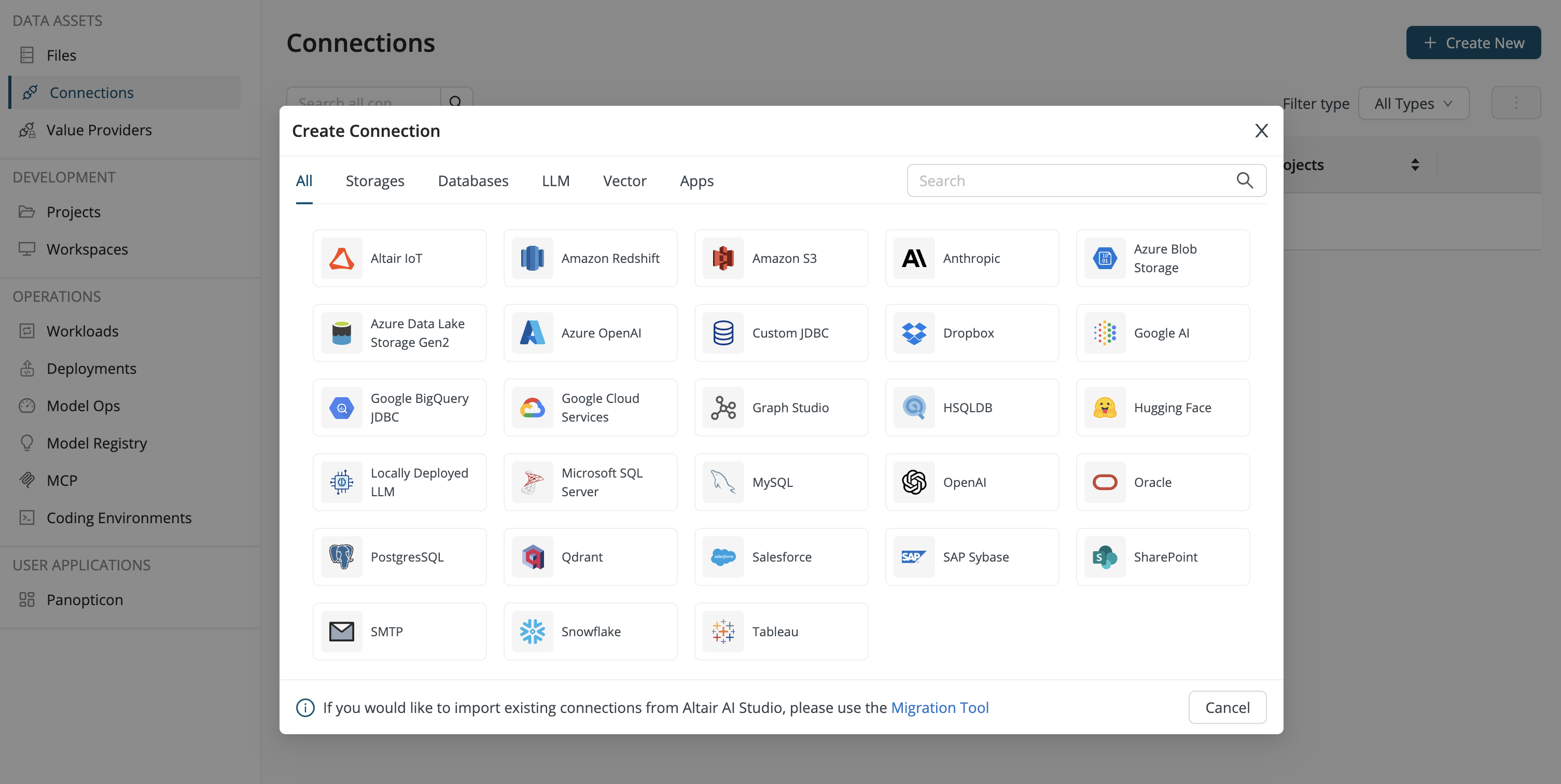Cancel the Create Connection dialog
Viewport: 1561px width, 784px height.
coord(1227,707)
